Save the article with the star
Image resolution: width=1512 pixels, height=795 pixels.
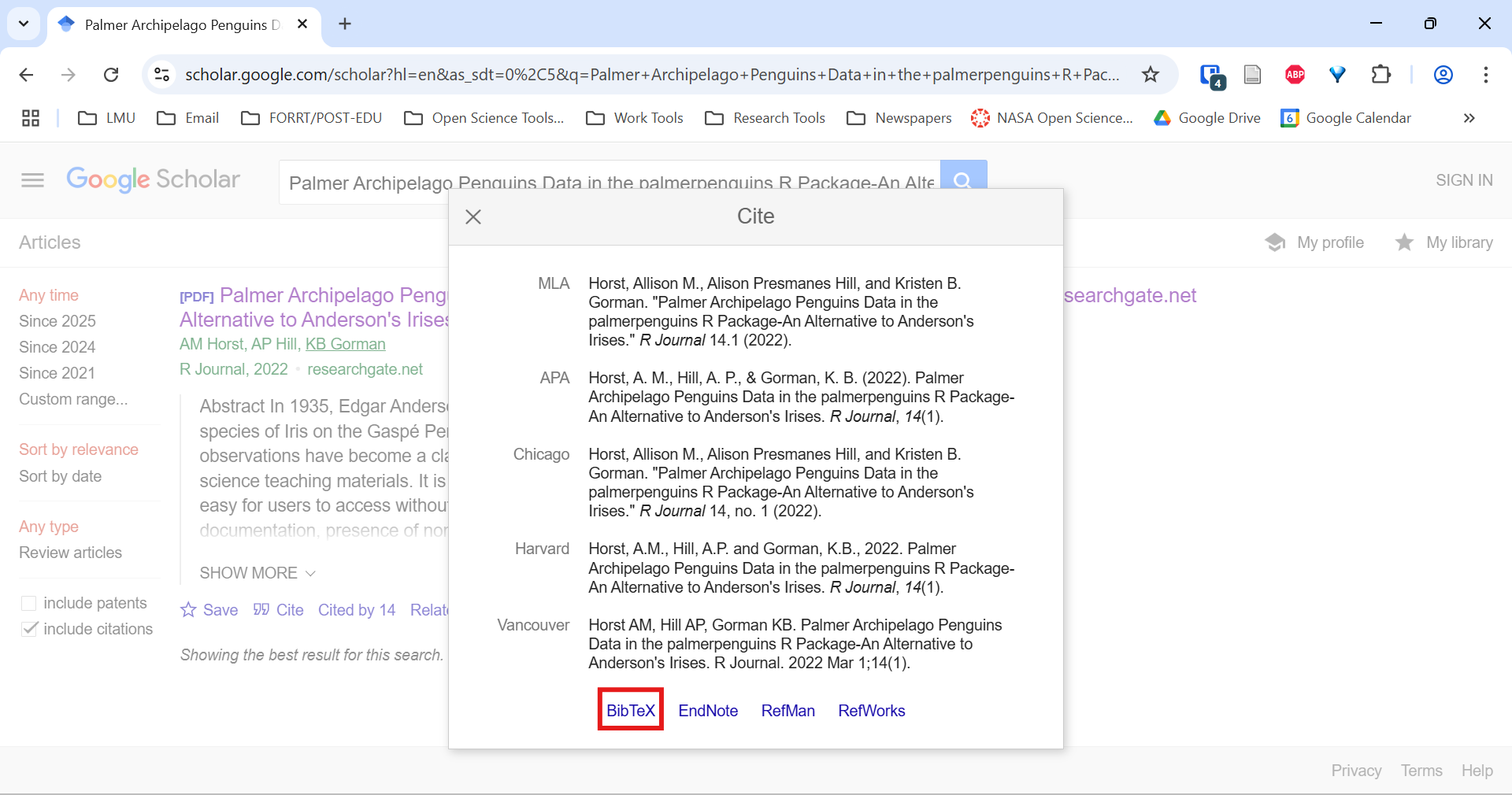point(209,610)
